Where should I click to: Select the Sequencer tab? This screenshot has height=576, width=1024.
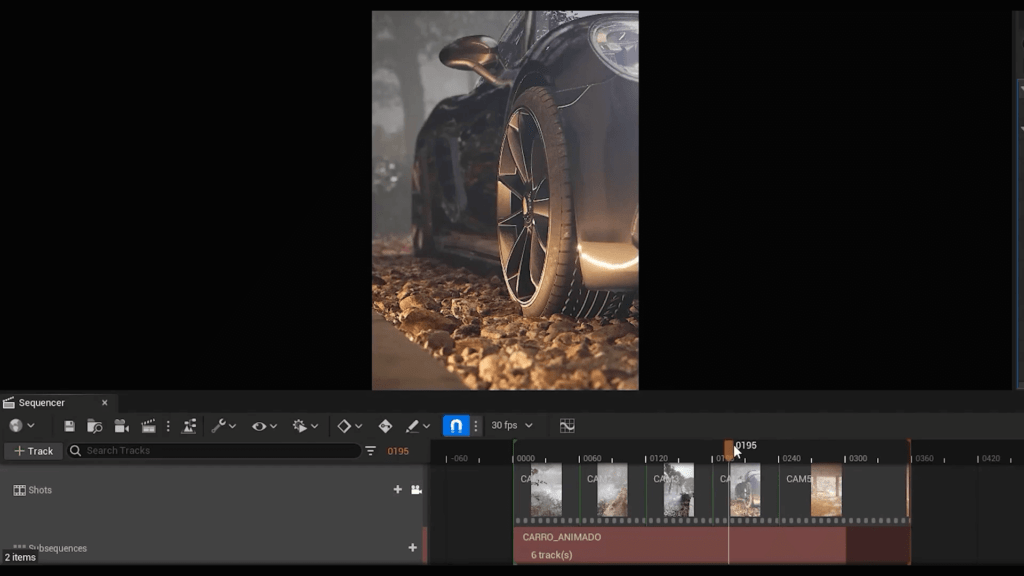coord(42,403)
